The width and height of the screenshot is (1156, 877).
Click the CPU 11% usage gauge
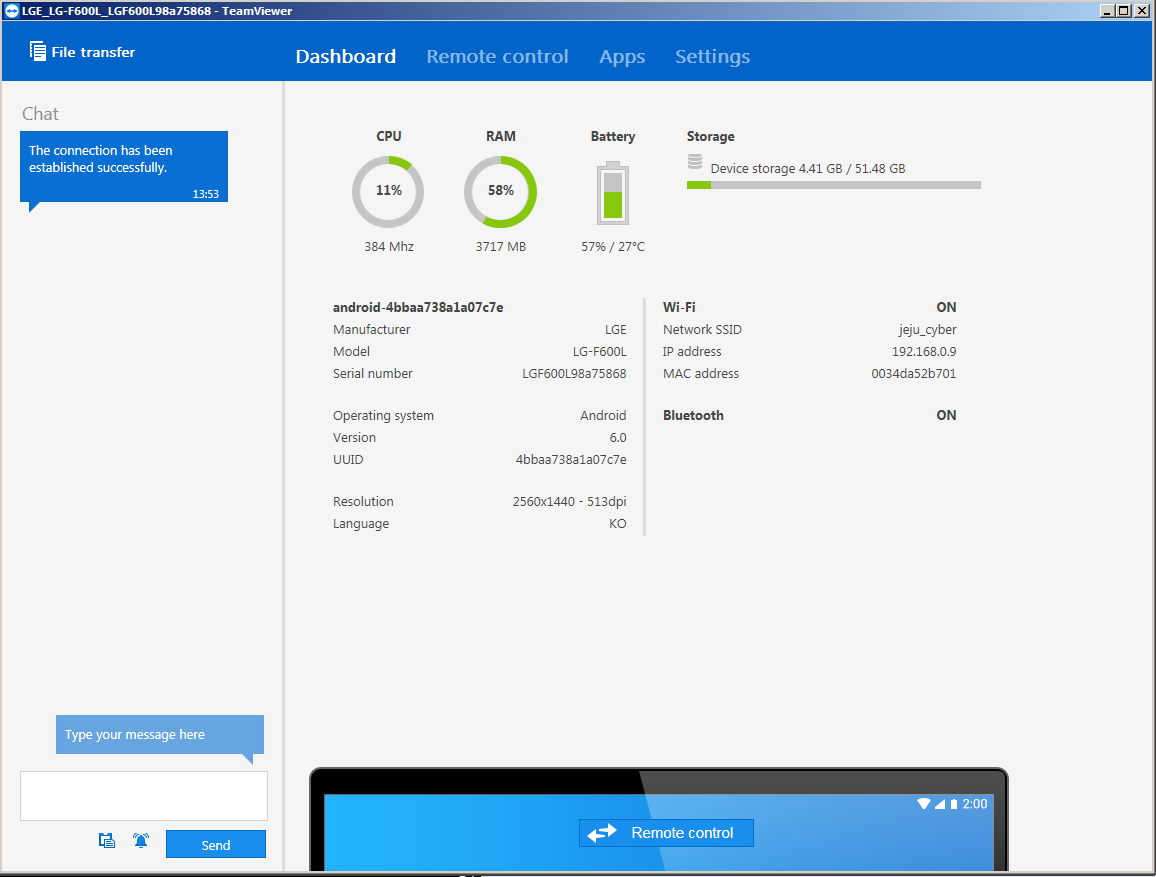pyautogui.click(x=388, y=191)
